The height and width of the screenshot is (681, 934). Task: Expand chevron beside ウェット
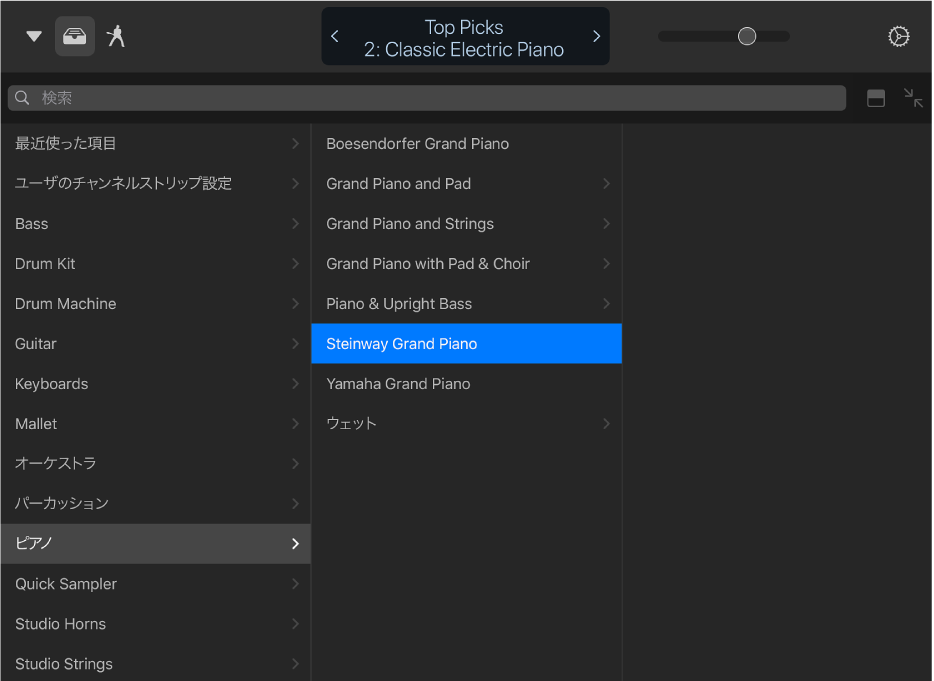point(606,424)
